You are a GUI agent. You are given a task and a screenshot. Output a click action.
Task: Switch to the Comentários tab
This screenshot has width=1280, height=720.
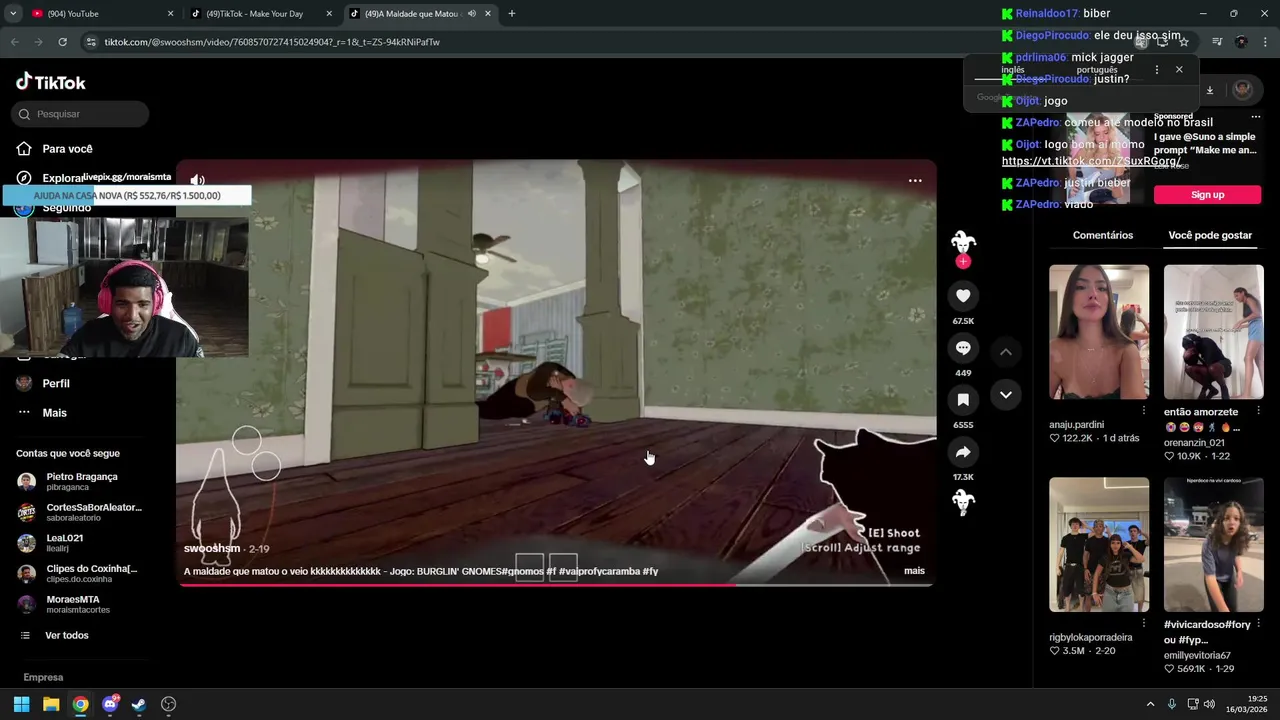pos(1103,235)
